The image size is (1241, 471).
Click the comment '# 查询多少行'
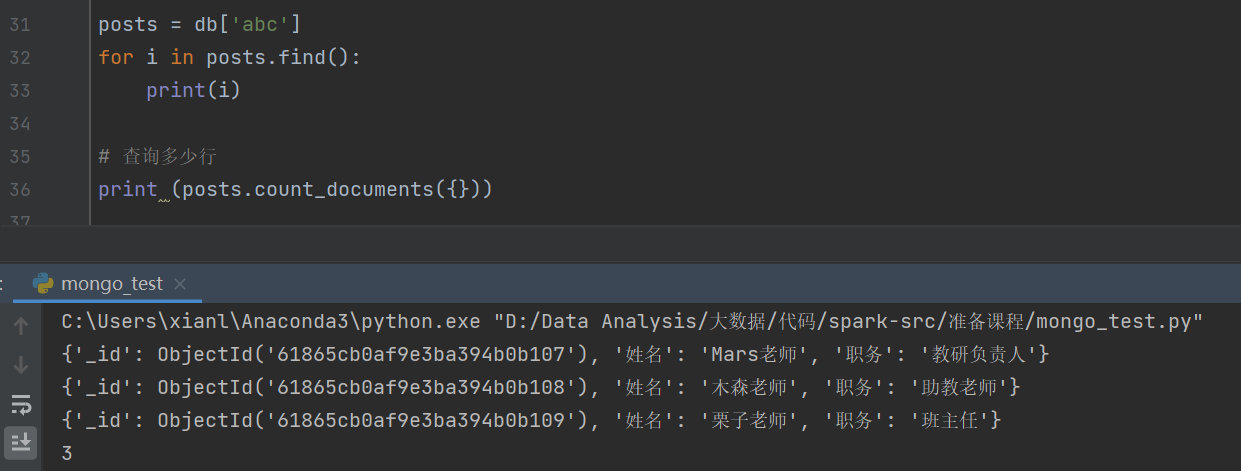(157, 157)
